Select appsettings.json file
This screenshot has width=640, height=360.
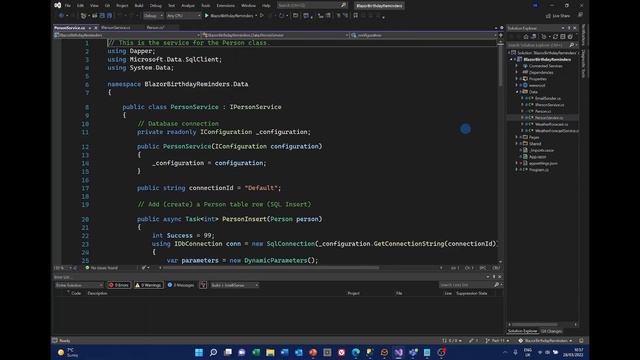point(543,163)
